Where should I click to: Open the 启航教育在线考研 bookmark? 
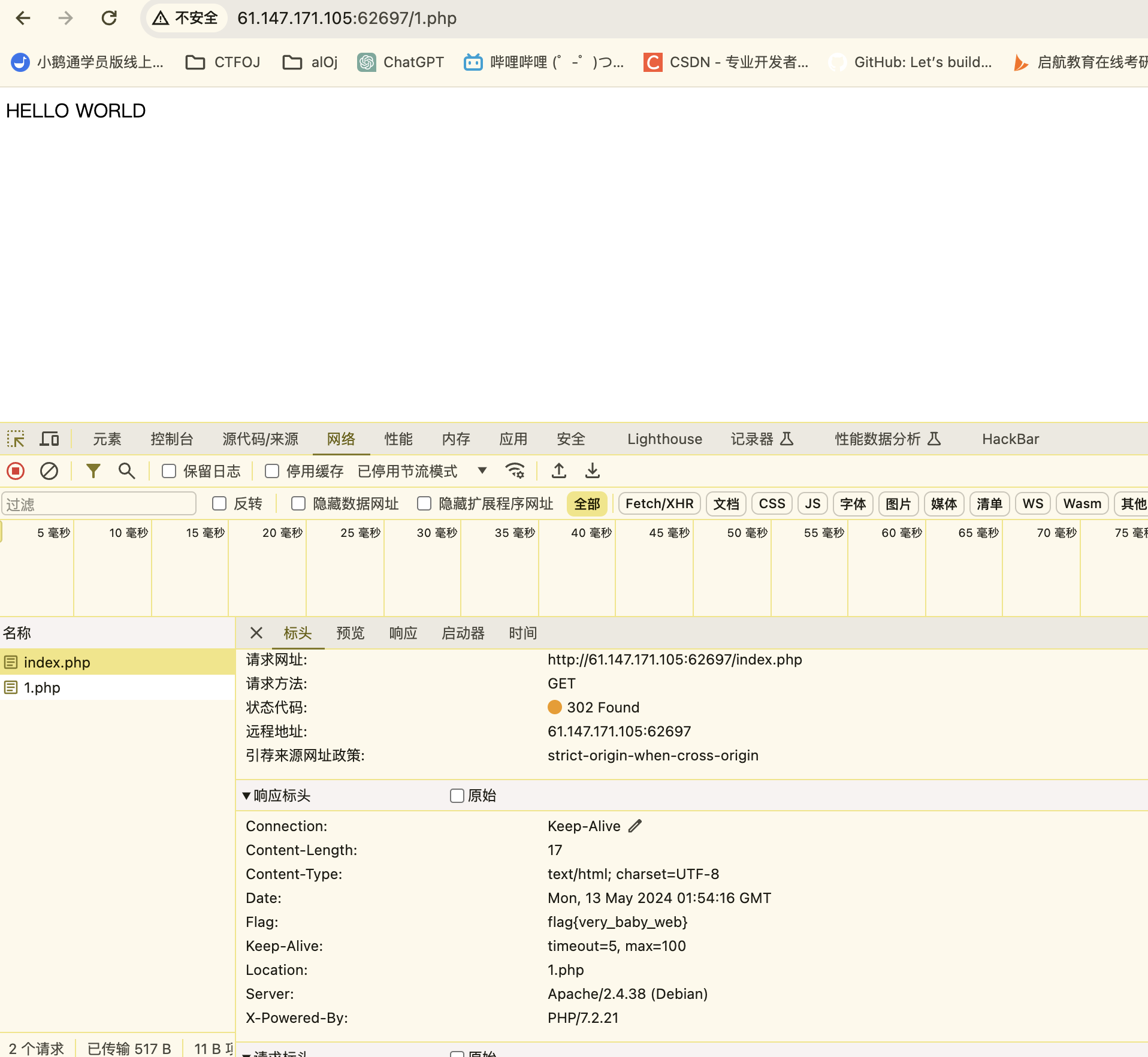click(x=1080, y=62)
